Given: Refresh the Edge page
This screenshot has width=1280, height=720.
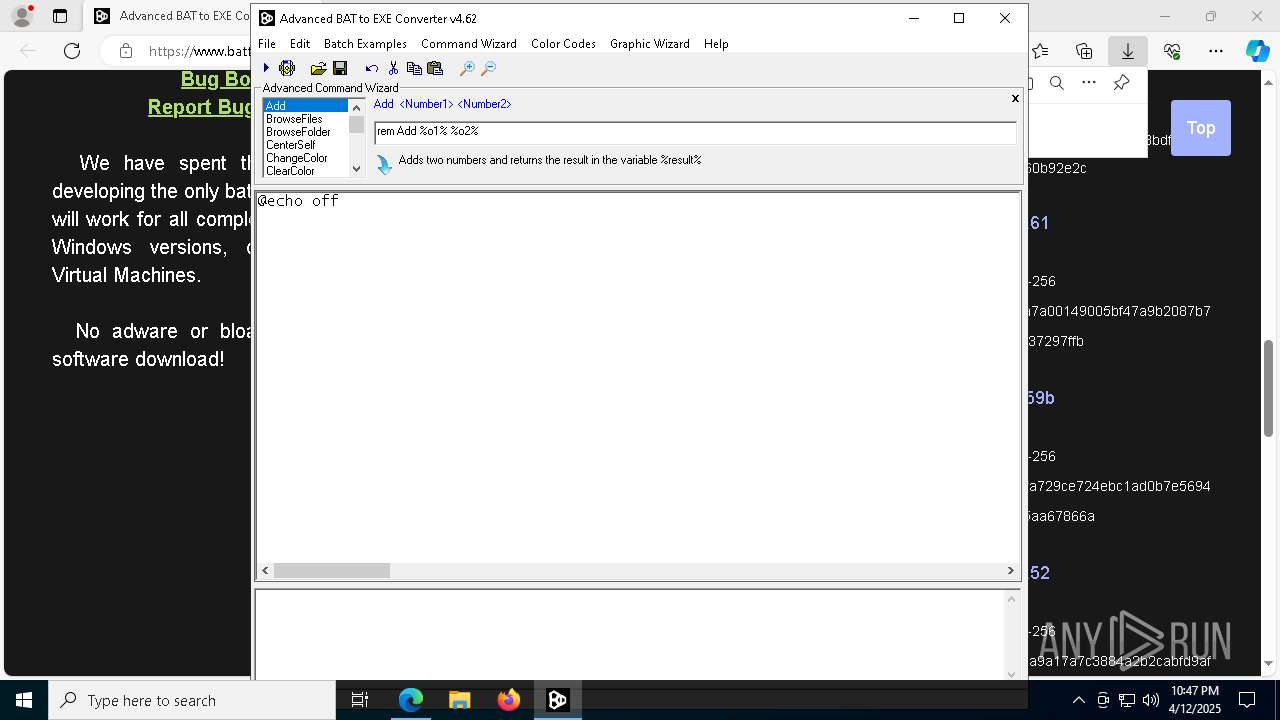Looking at the screenshot, I should 72,51.
